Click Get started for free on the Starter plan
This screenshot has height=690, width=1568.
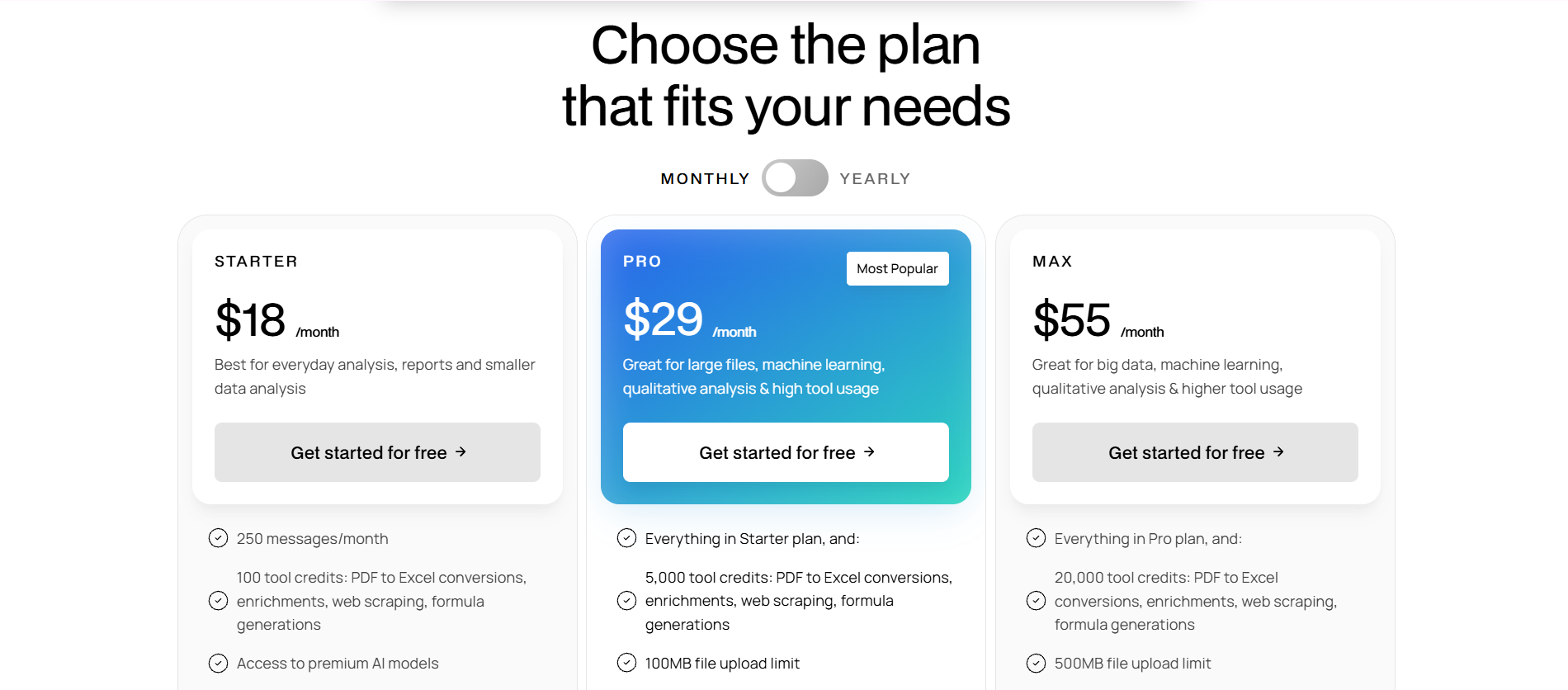tap(376, 451)
